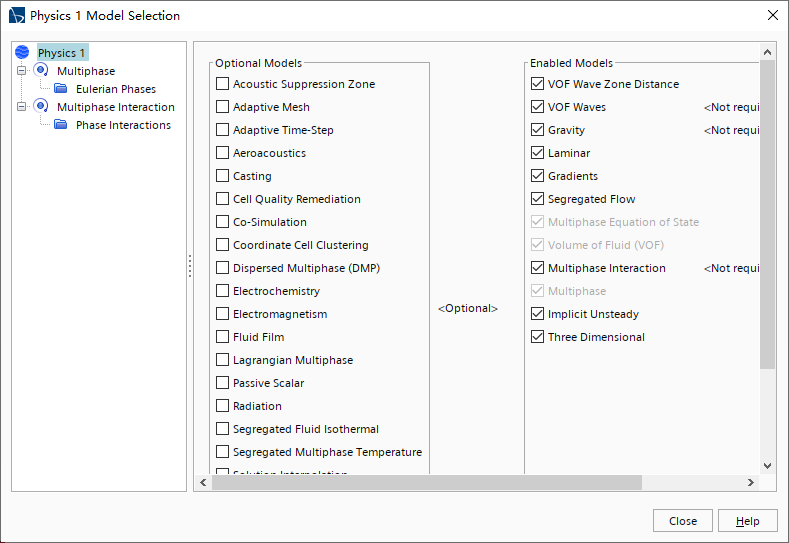Viewport: 789px width, 543px height.
Task: Click the Phase Interactions folder icon
Action: [60, 125]
